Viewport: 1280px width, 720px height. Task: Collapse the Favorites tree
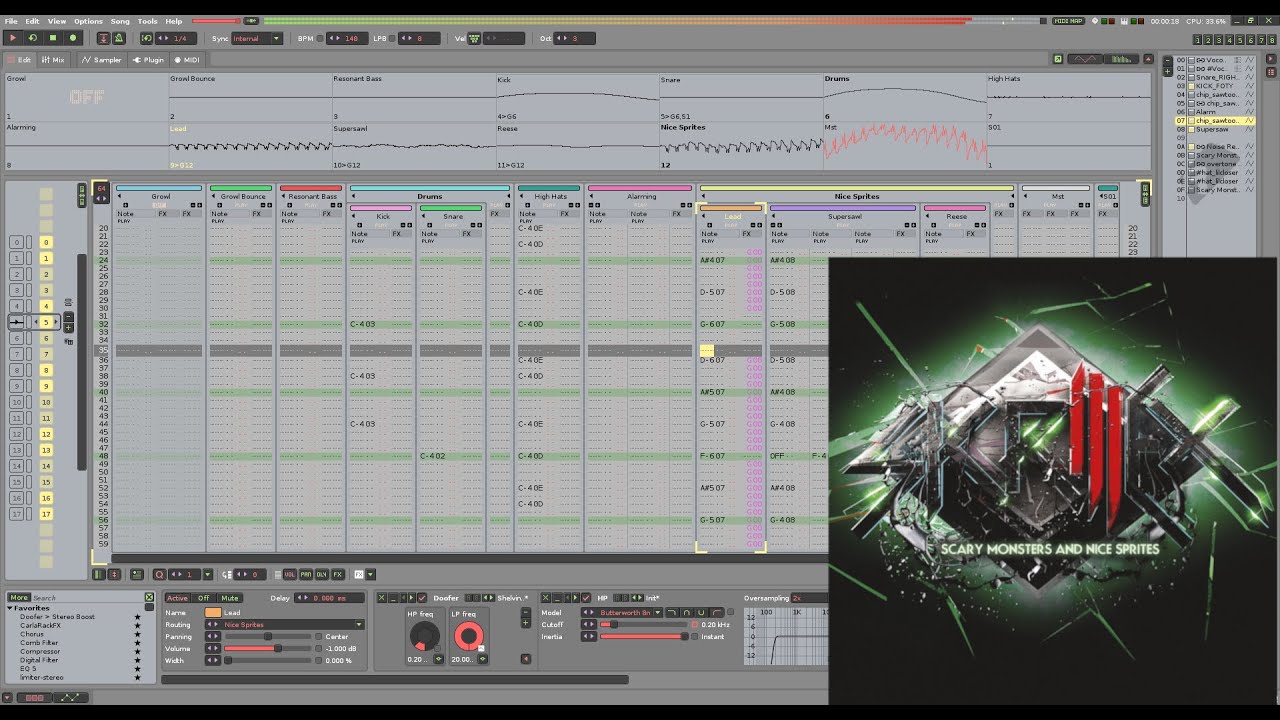click(10, 608)
